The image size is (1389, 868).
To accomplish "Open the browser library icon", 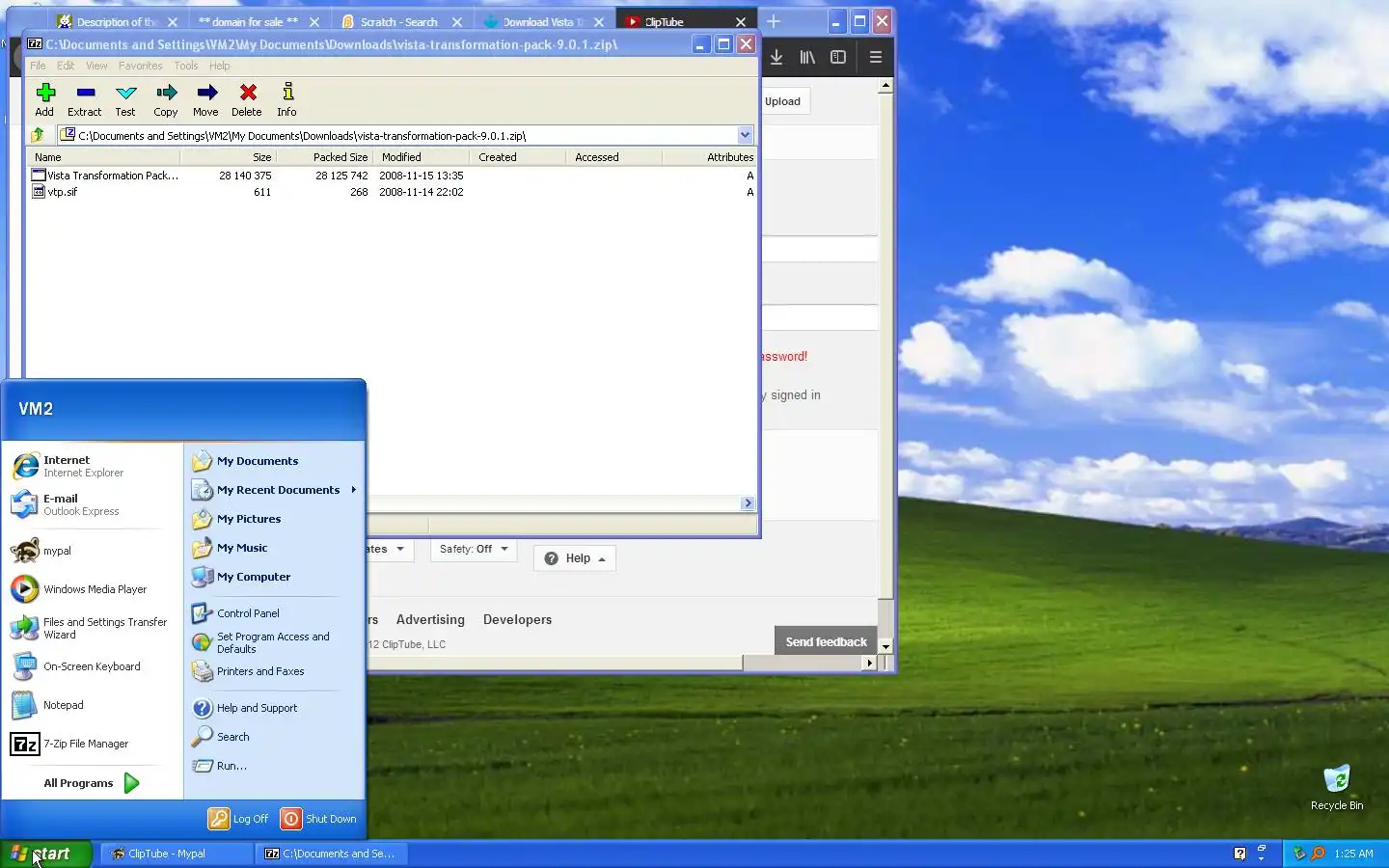I will tap(807, 57).
